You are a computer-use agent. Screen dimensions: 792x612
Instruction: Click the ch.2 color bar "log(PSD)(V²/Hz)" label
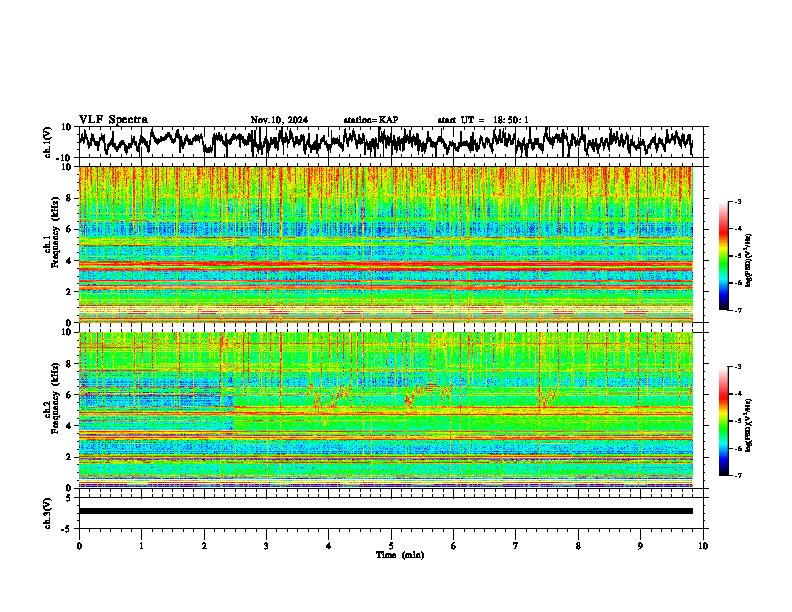coord(749,424)
